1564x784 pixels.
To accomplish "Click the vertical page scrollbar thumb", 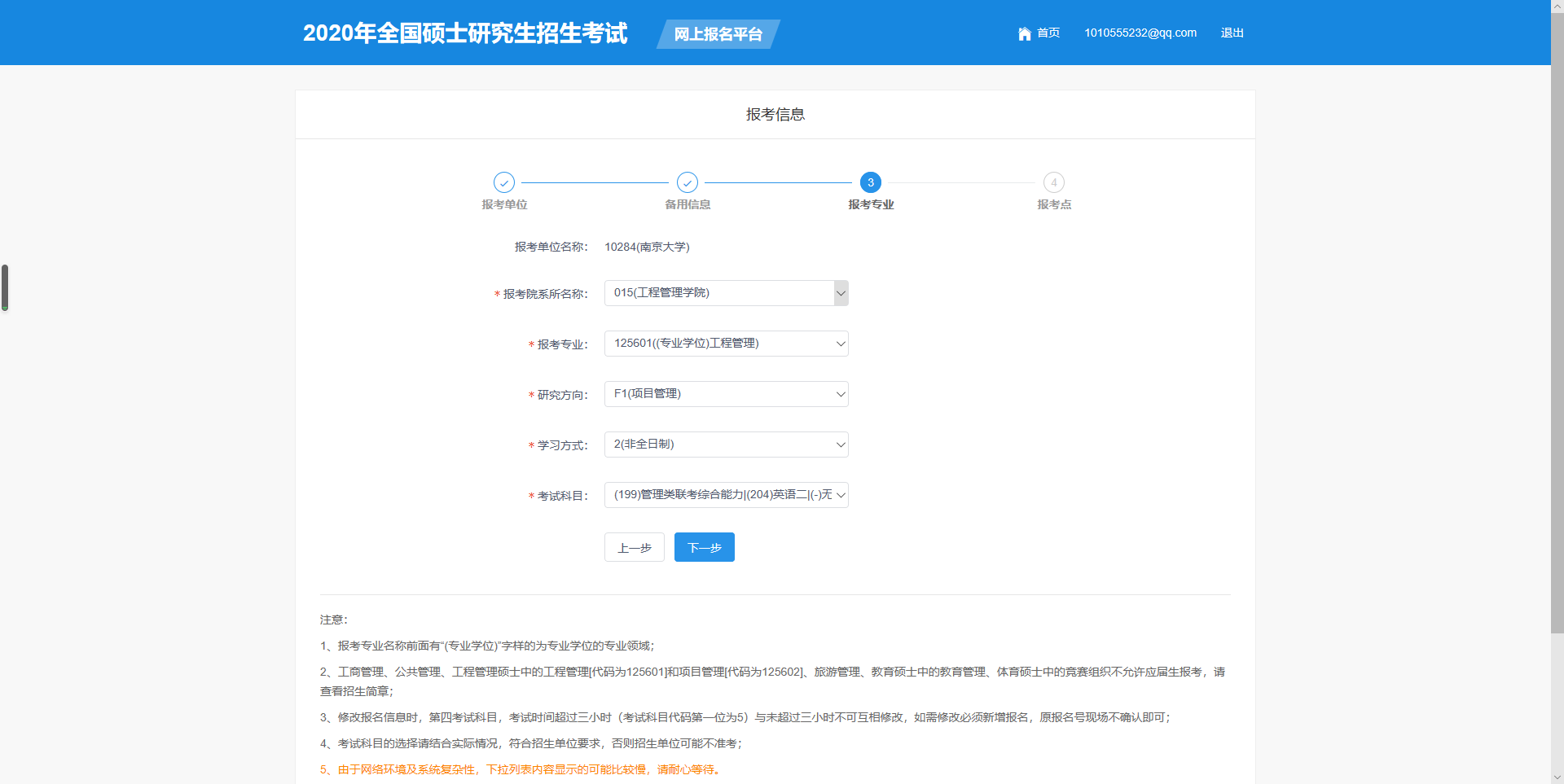I will 1557,326.
